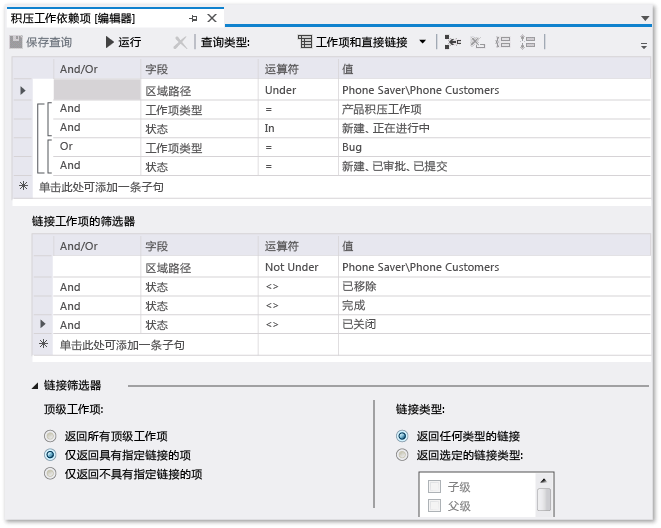Open the 工作项和直接链接 query type dropdown
The width and height of the screenshot is (661, 528).
[x=362, y=42]
